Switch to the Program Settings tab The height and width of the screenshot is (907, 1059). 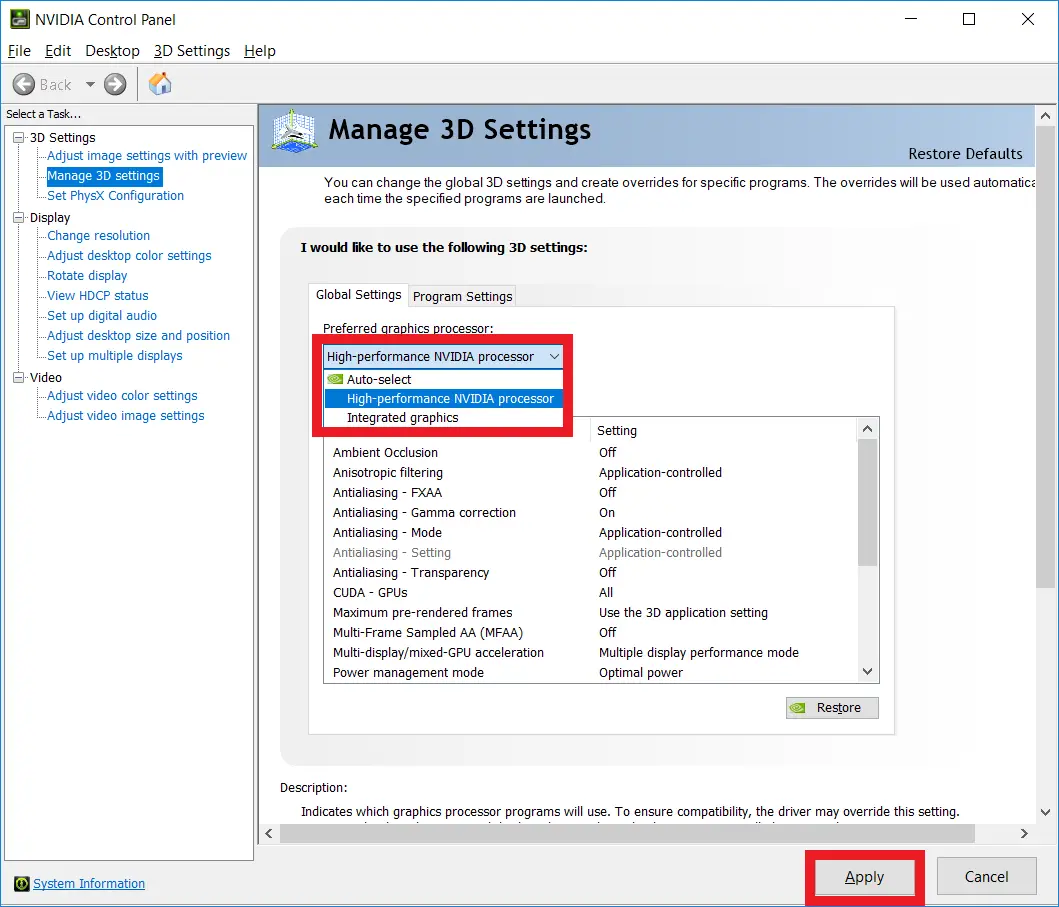(462, 295)
